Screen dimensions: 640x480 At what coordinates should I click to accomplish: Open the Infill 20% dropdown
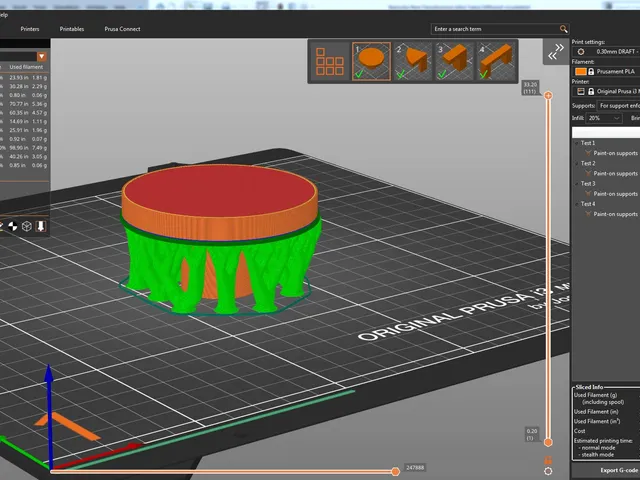click(604, 118)
